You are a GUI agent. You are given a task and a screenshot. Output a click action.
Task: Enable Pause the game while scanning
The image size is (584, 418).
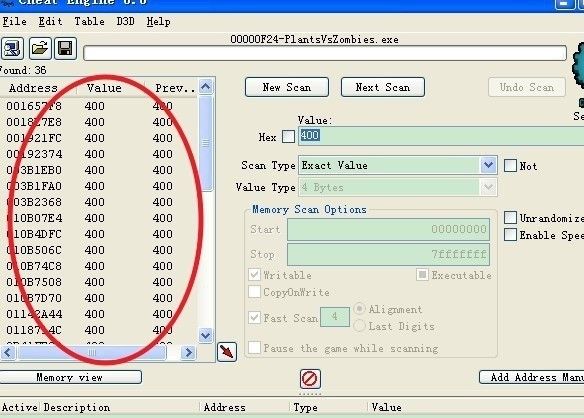[254, 348]
